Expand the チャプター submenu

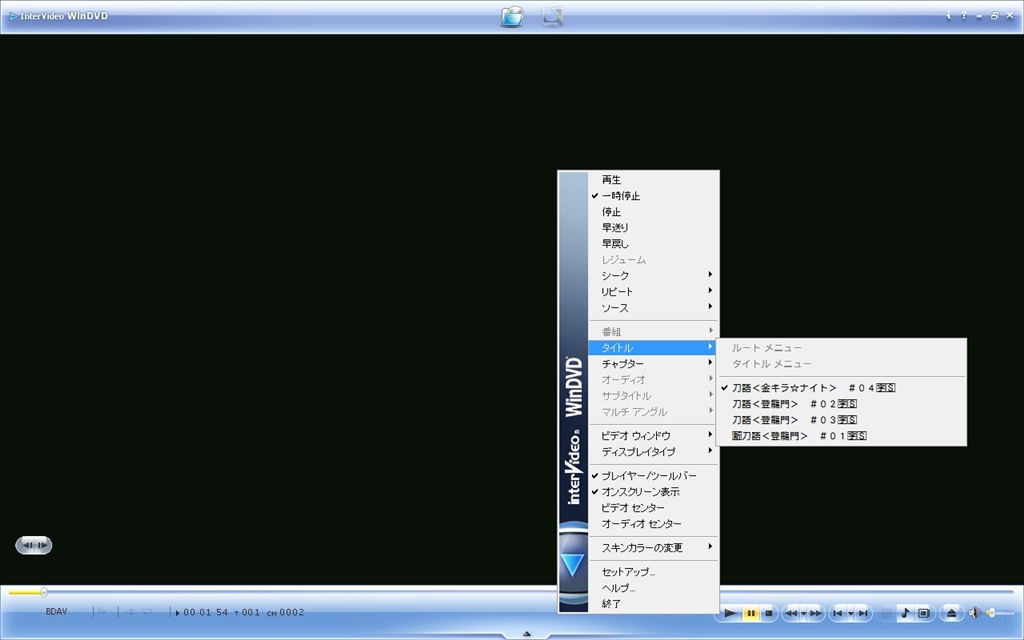tap(653, 363)
